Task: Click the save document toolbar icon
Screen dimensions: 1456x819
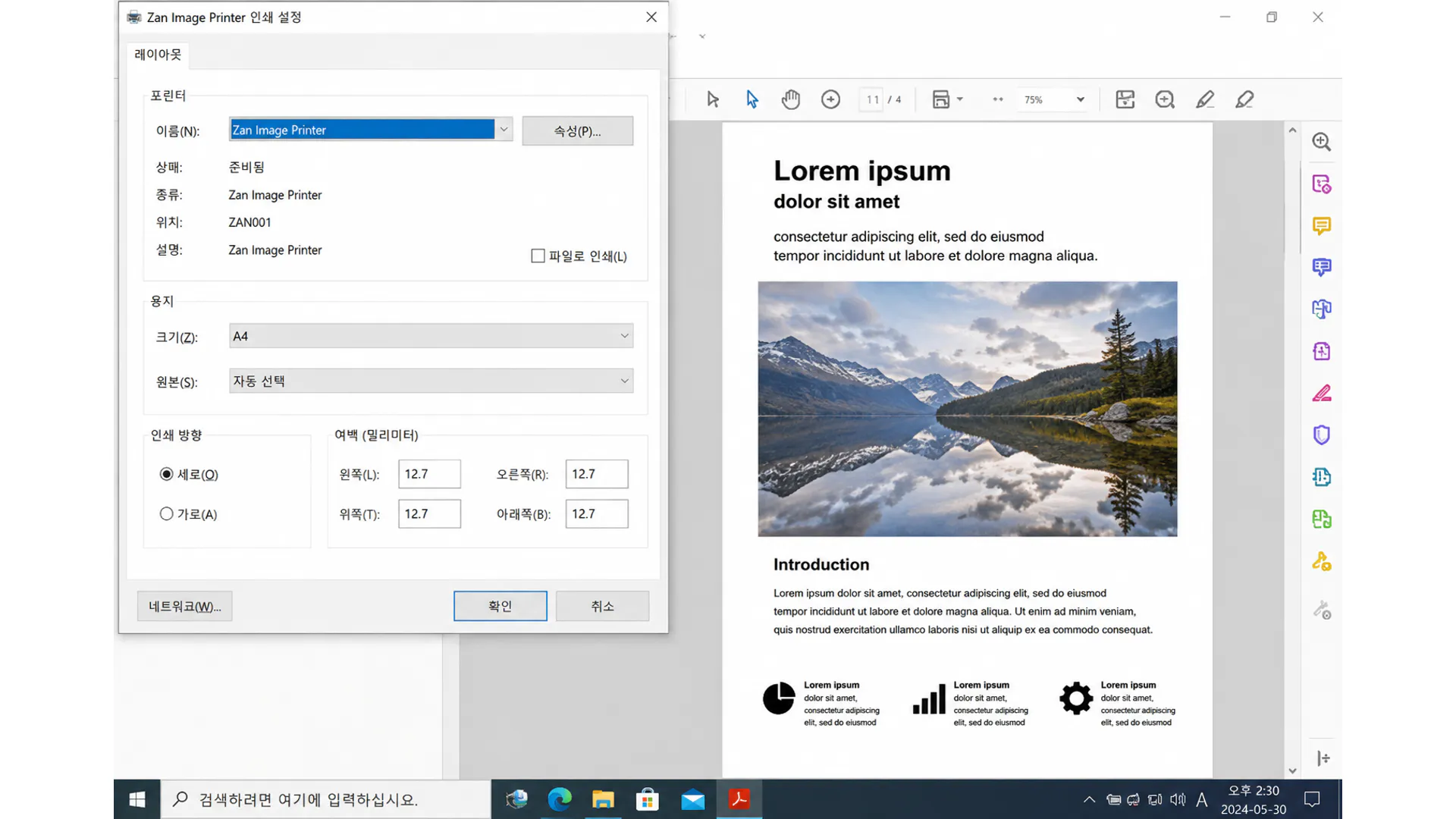Action: 1125,99
